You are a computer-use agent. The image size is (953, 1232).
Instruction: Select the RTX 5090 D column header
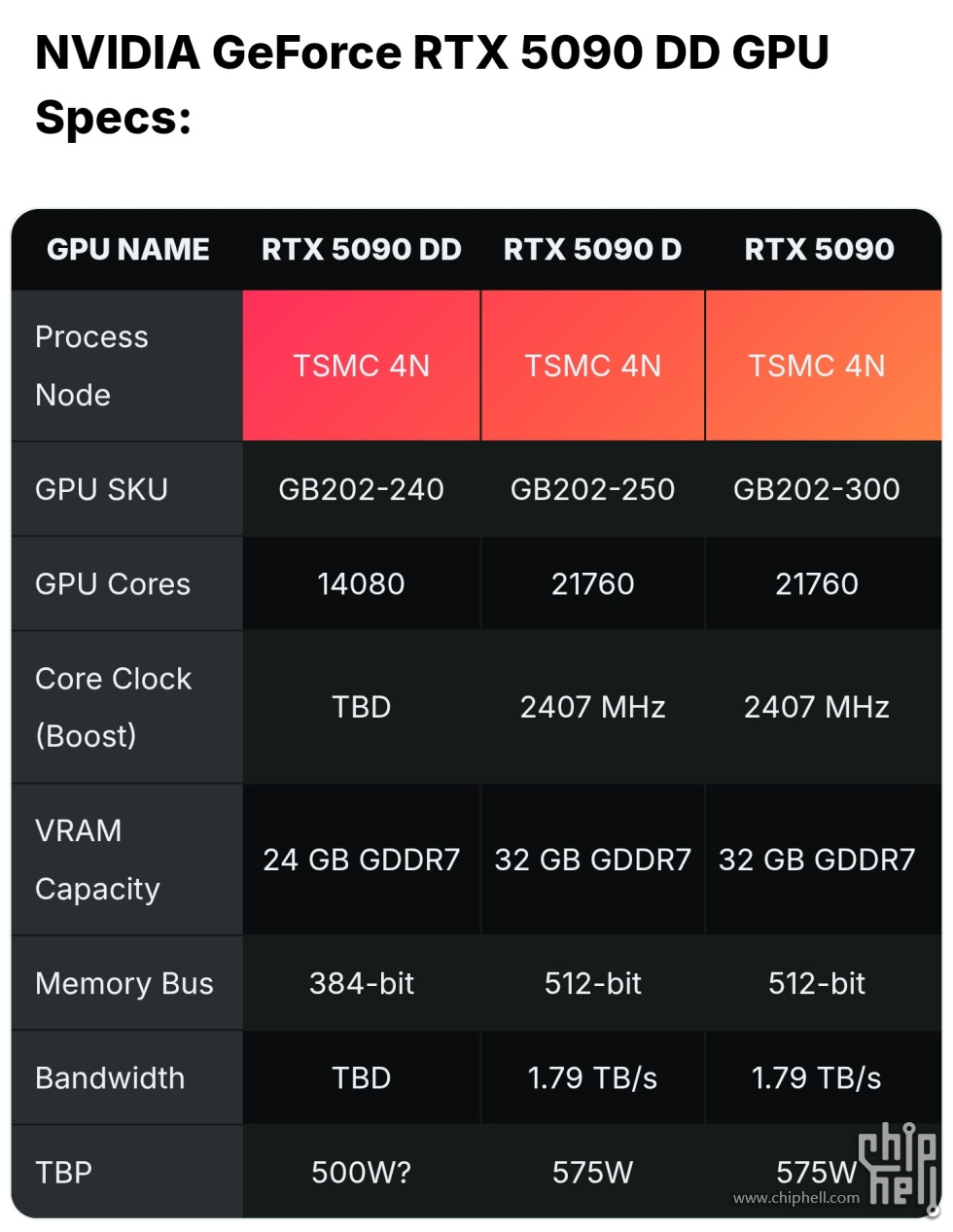(x=592, y=250)
